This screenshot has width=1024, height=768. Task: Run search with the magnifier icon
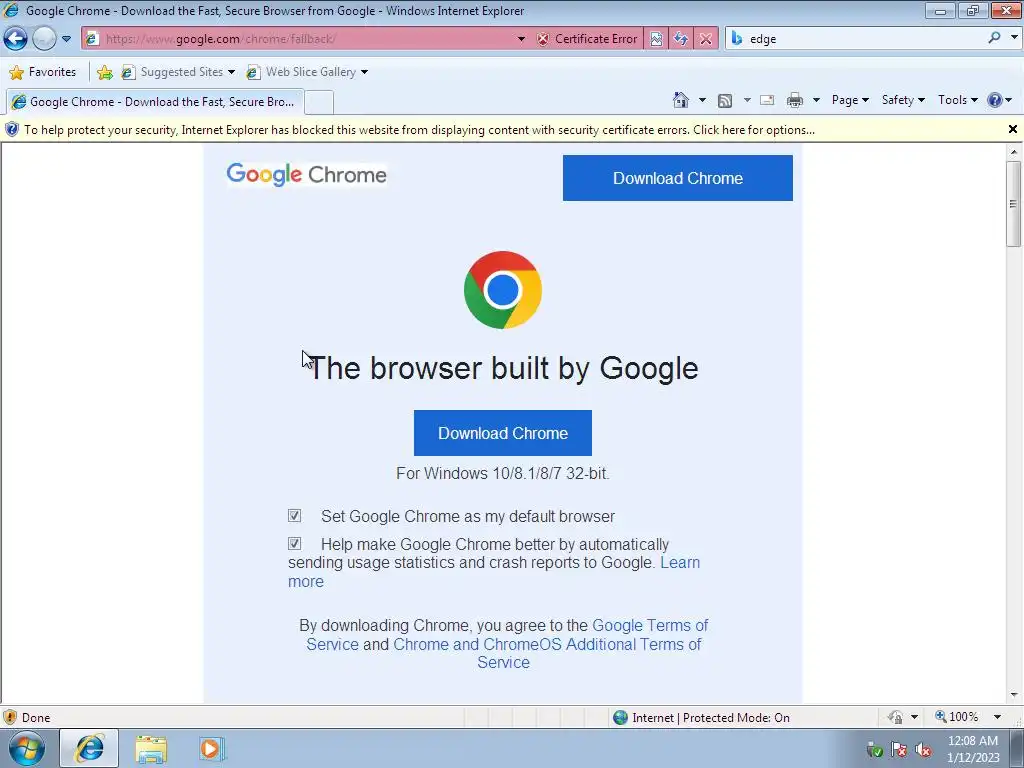[994, 38]
